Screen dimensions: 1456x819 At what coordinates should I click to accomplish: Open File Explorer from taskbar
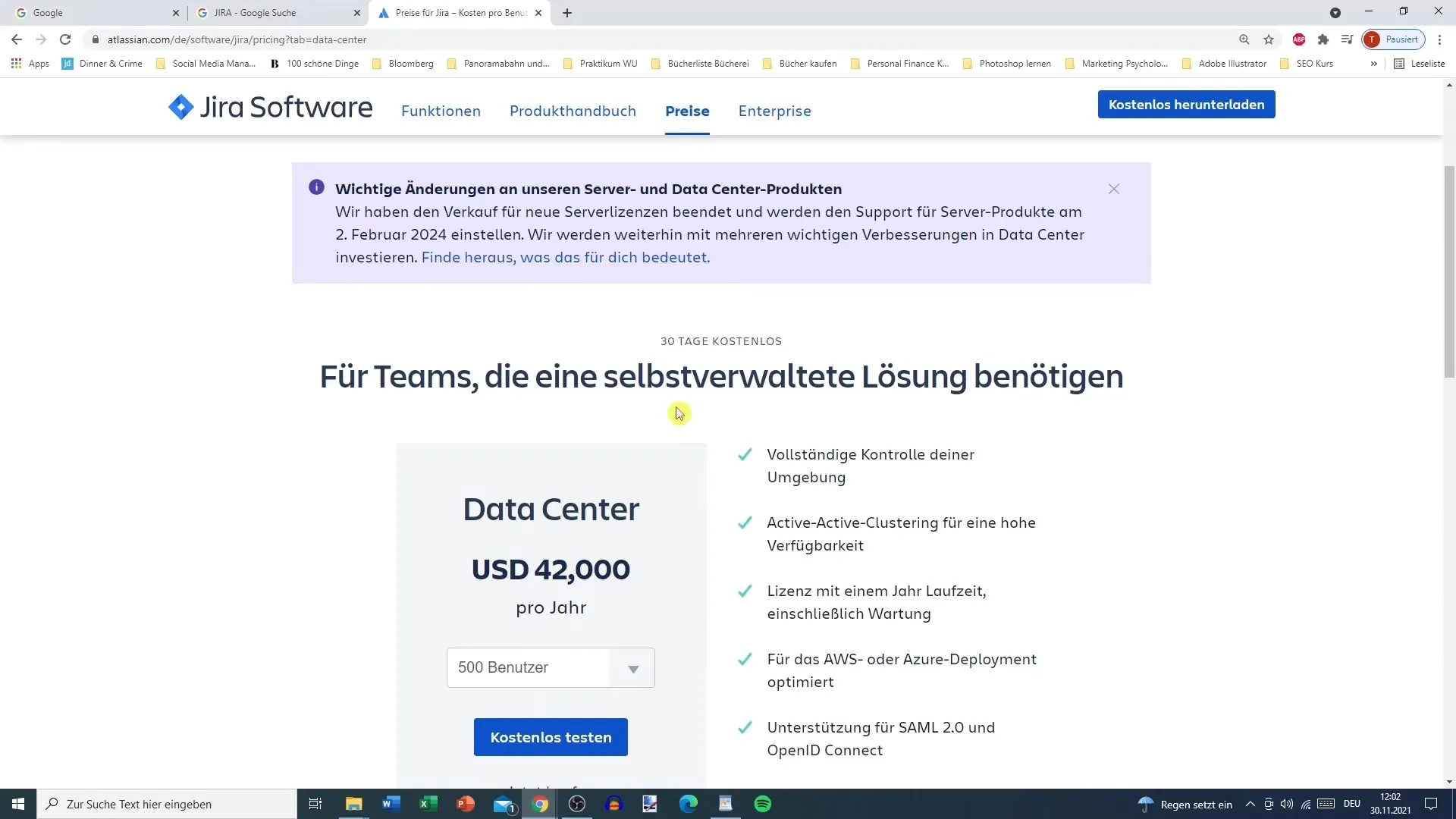pos(353,804)
